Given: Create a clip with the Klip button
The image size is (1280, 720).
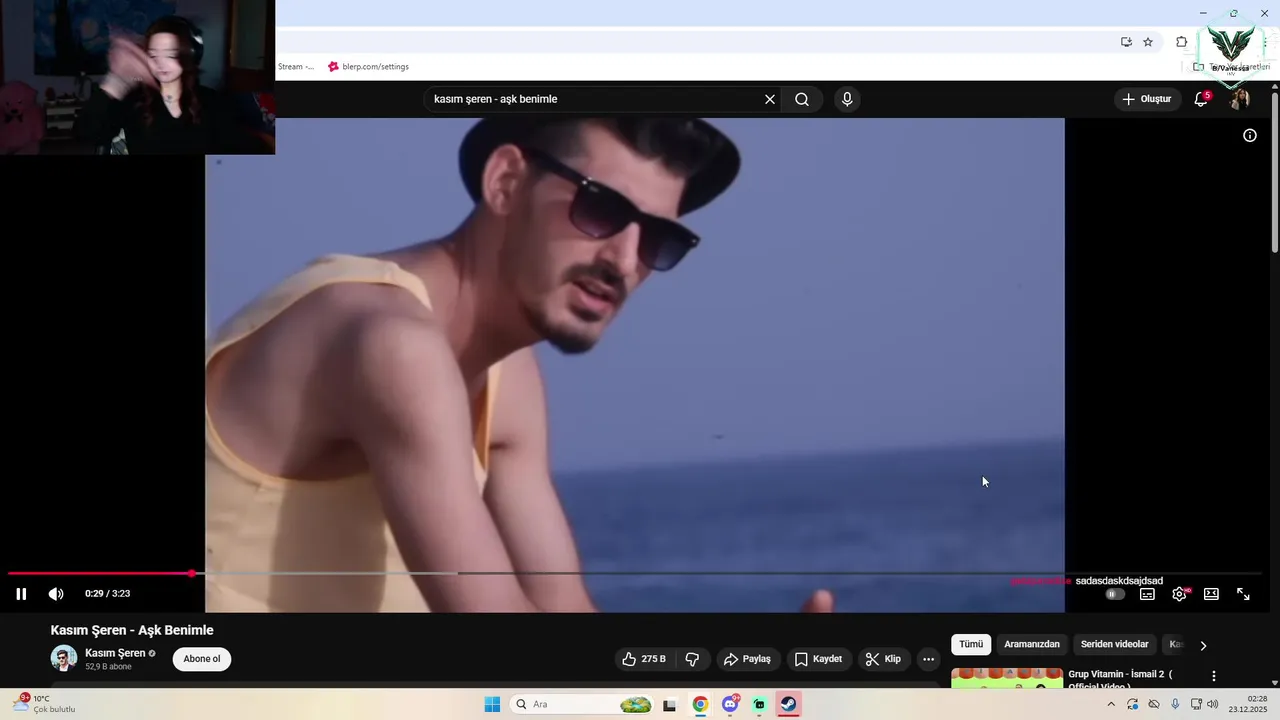Looking at the screenshot, I should [883, 659].
